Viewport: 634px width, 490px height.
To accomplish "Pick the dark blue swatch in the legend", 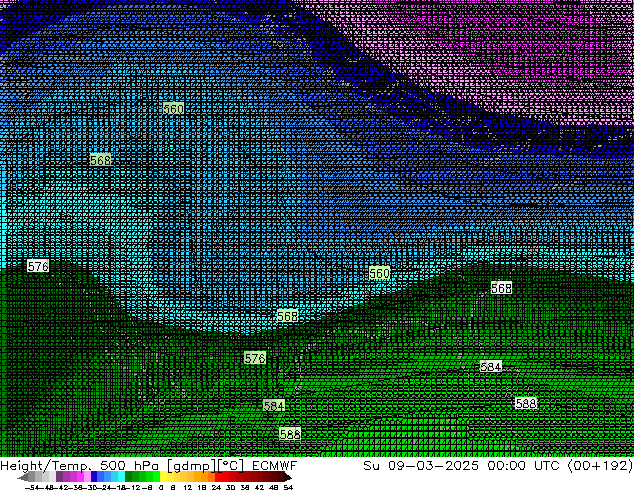I will (x=94, y=477).
